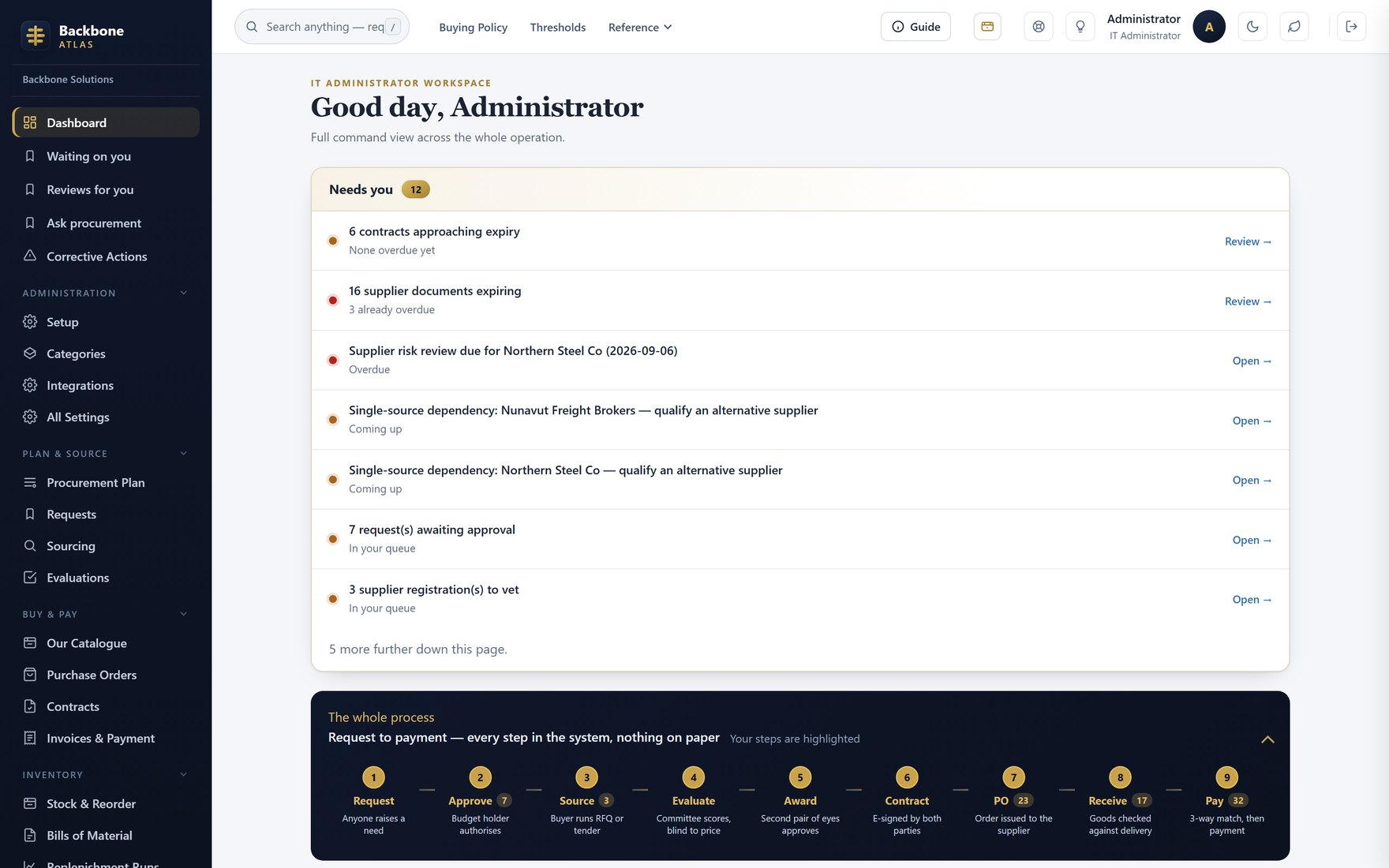This screenshot has width=1389, height=868.
Task: Open Procurement Plan
Action: click(x=106, y=482)
